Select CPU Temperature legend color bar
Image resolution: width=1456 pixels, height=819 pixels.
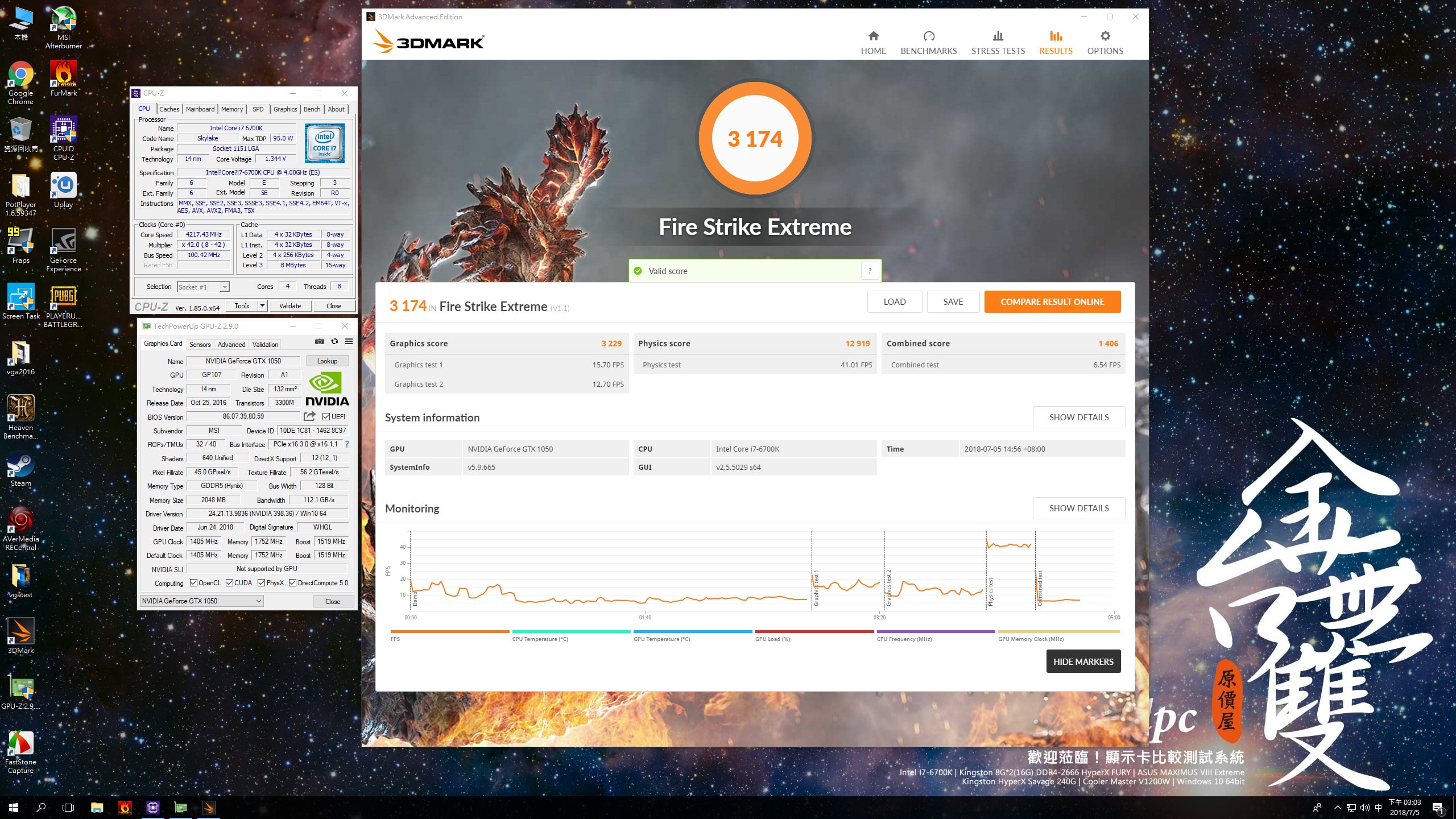pyautogui.click(x=571, y=631)
